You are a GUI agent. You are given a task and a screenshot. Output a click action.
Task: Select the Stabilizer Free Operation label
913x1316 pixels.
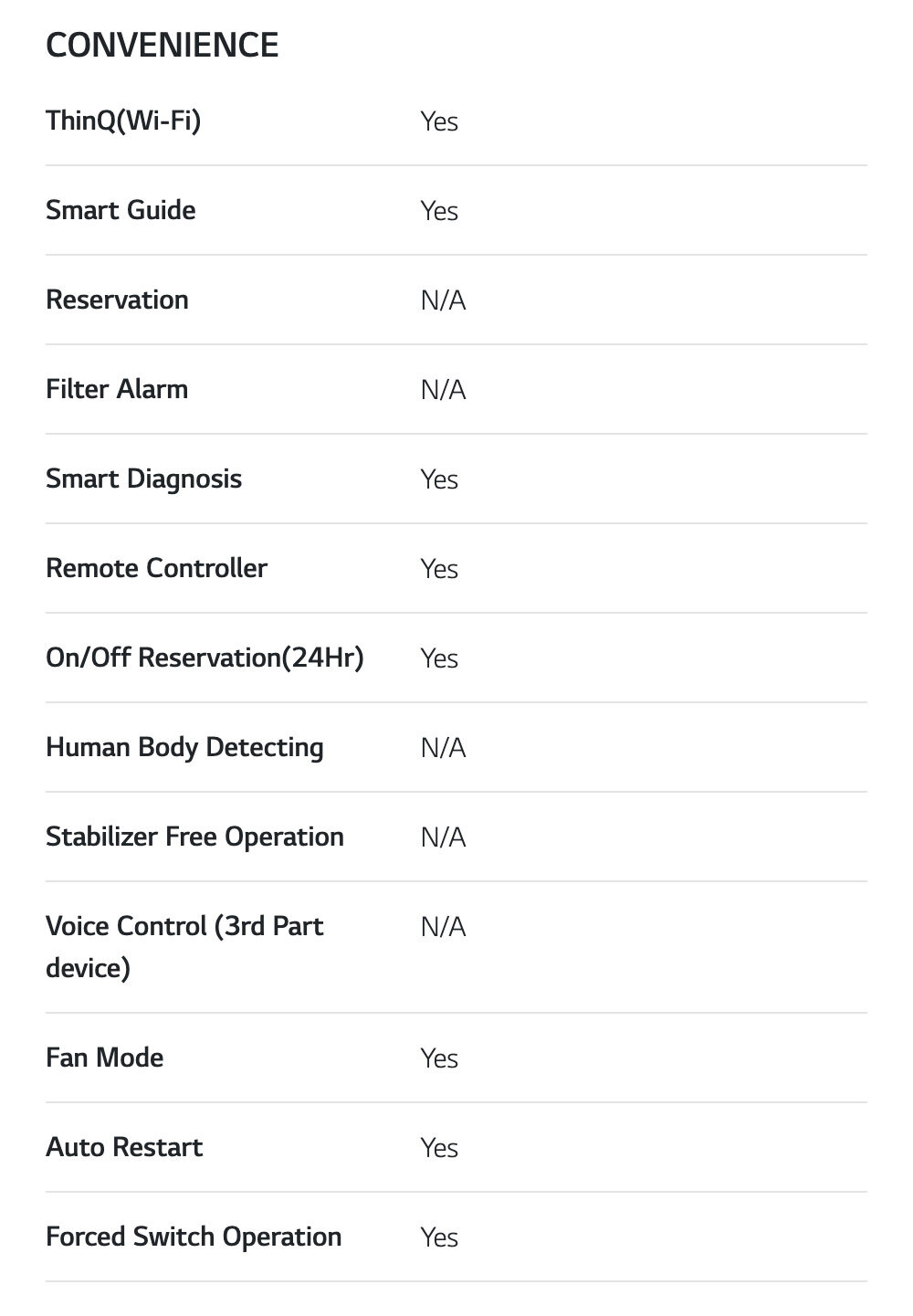click(x=194, y=837)
